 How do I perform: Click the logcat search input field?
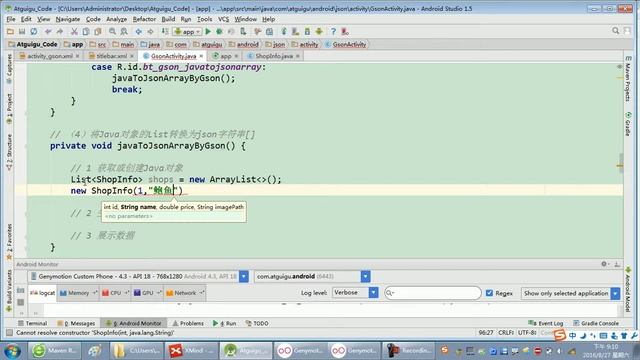coord(433,293)
